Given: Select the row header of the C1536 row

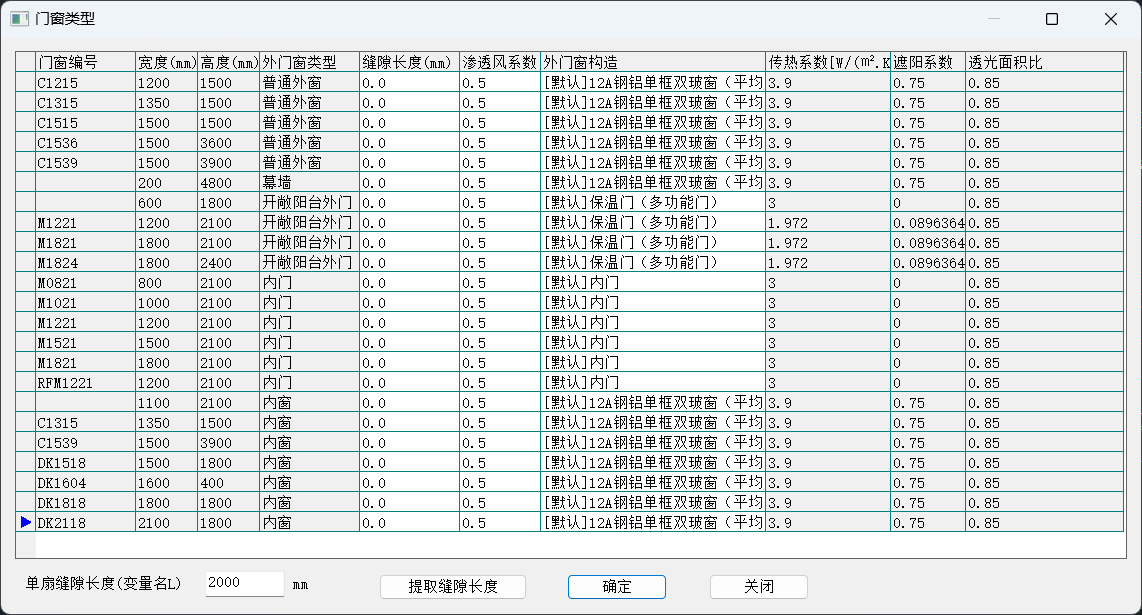Looking at the screenshot, I should 25,143.
